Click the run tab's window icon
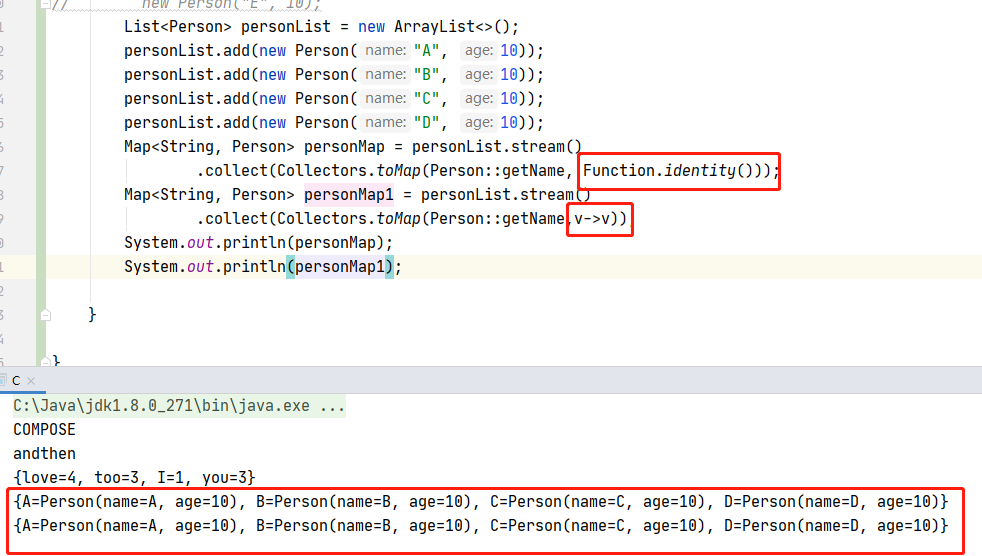The width and height of the screenshot is (982, 556). (x=5, y=381)
